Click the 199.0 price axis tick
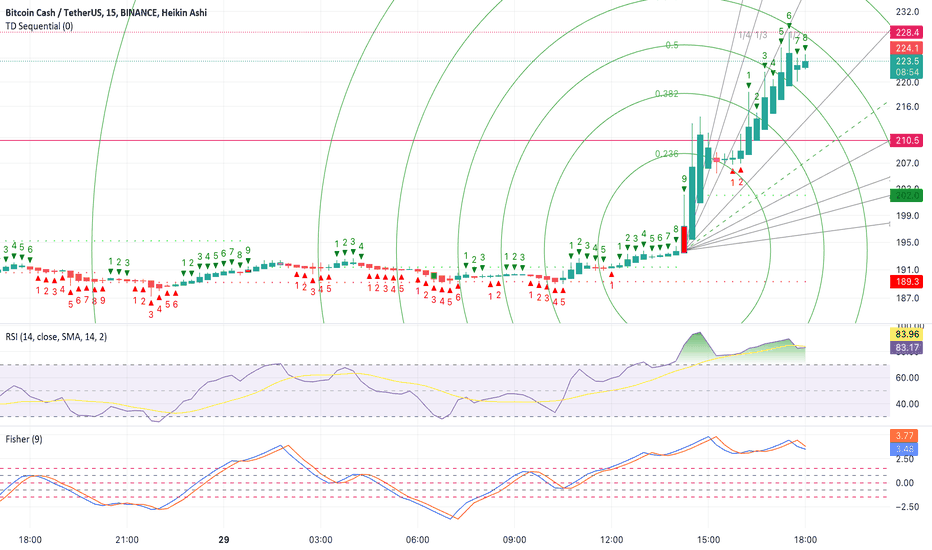This screenshot has width=932, height=550. [x=907, y=216]
